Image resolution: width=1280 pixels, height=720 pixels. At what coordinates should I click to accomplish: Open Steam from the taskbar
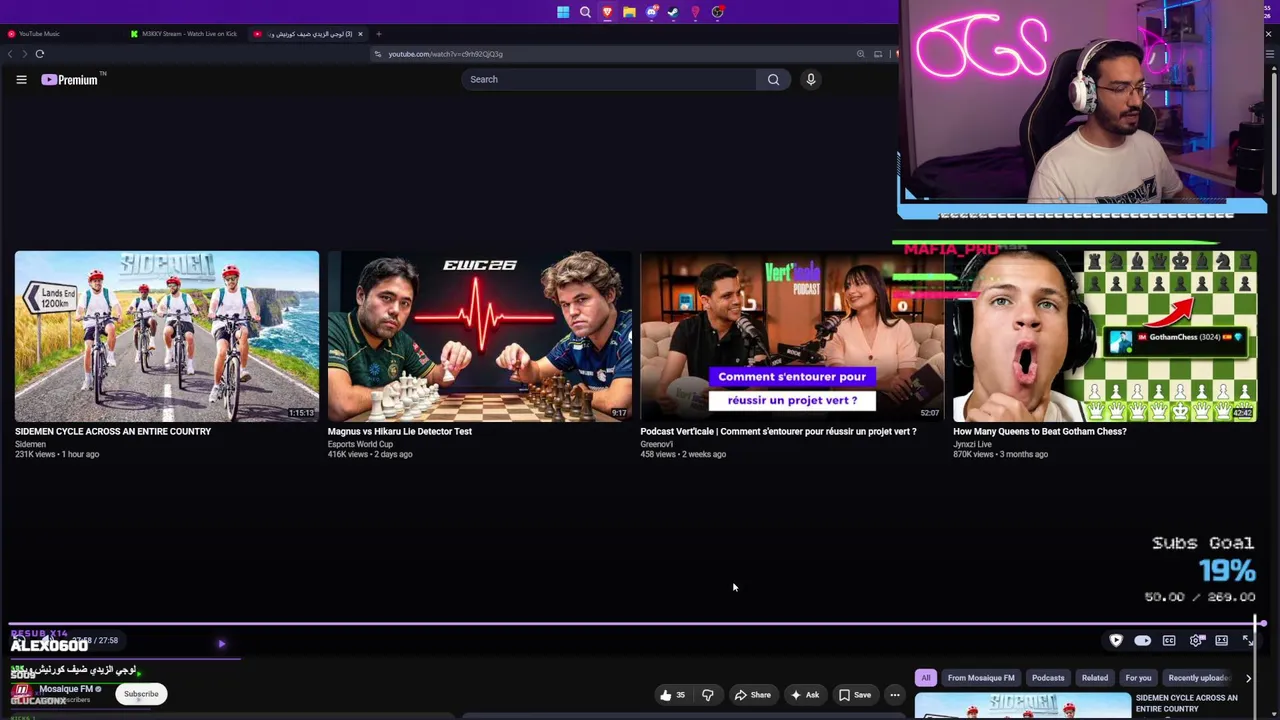673,12
